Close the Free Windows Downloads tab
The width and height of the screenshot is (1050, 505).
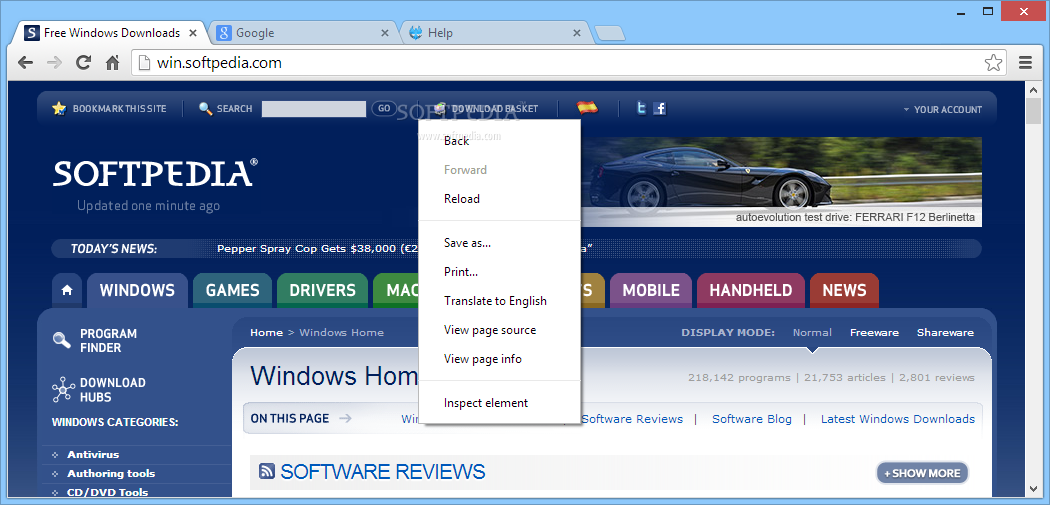click(x=194, y=33)
